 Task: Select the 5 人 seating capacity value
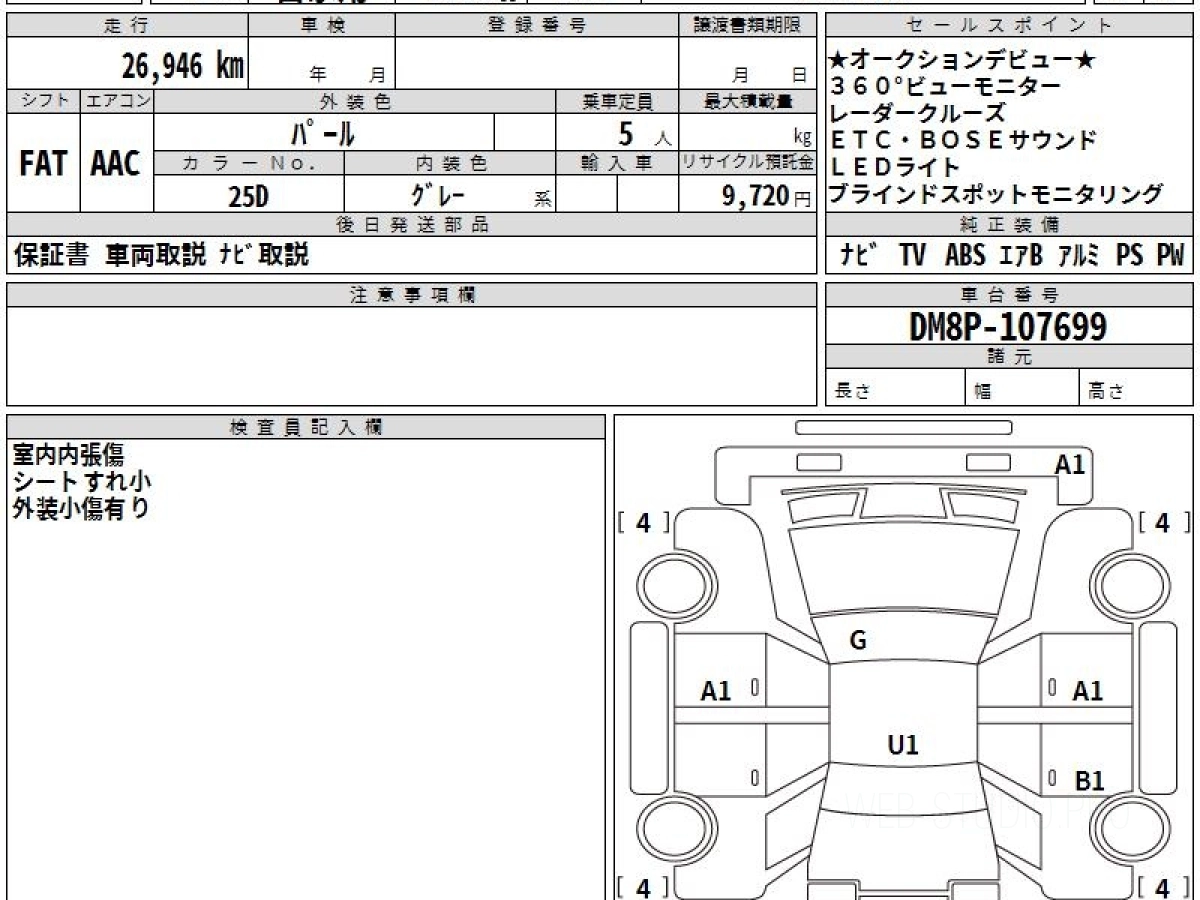[x=644, y=132]
